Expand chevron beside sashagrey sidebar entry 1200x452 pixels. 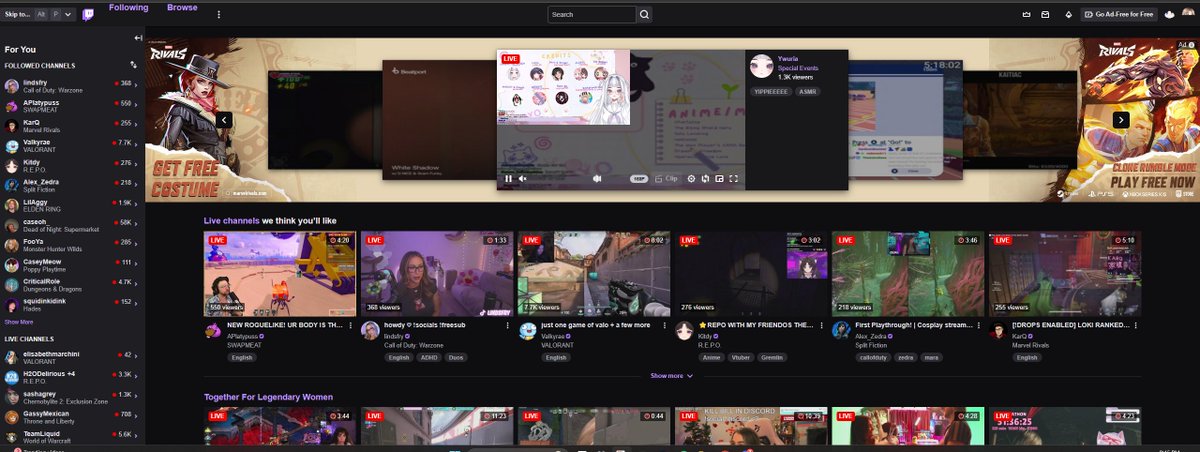click(x=137, y=395)
